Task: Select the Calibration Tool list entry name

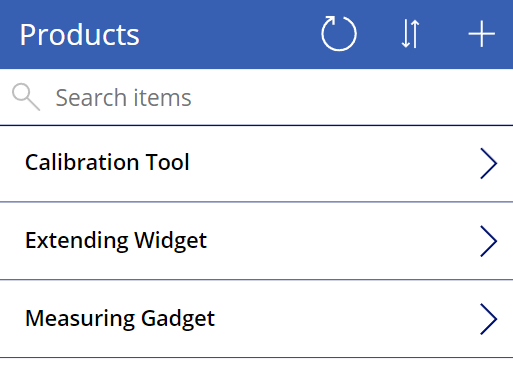Action: 107,162
